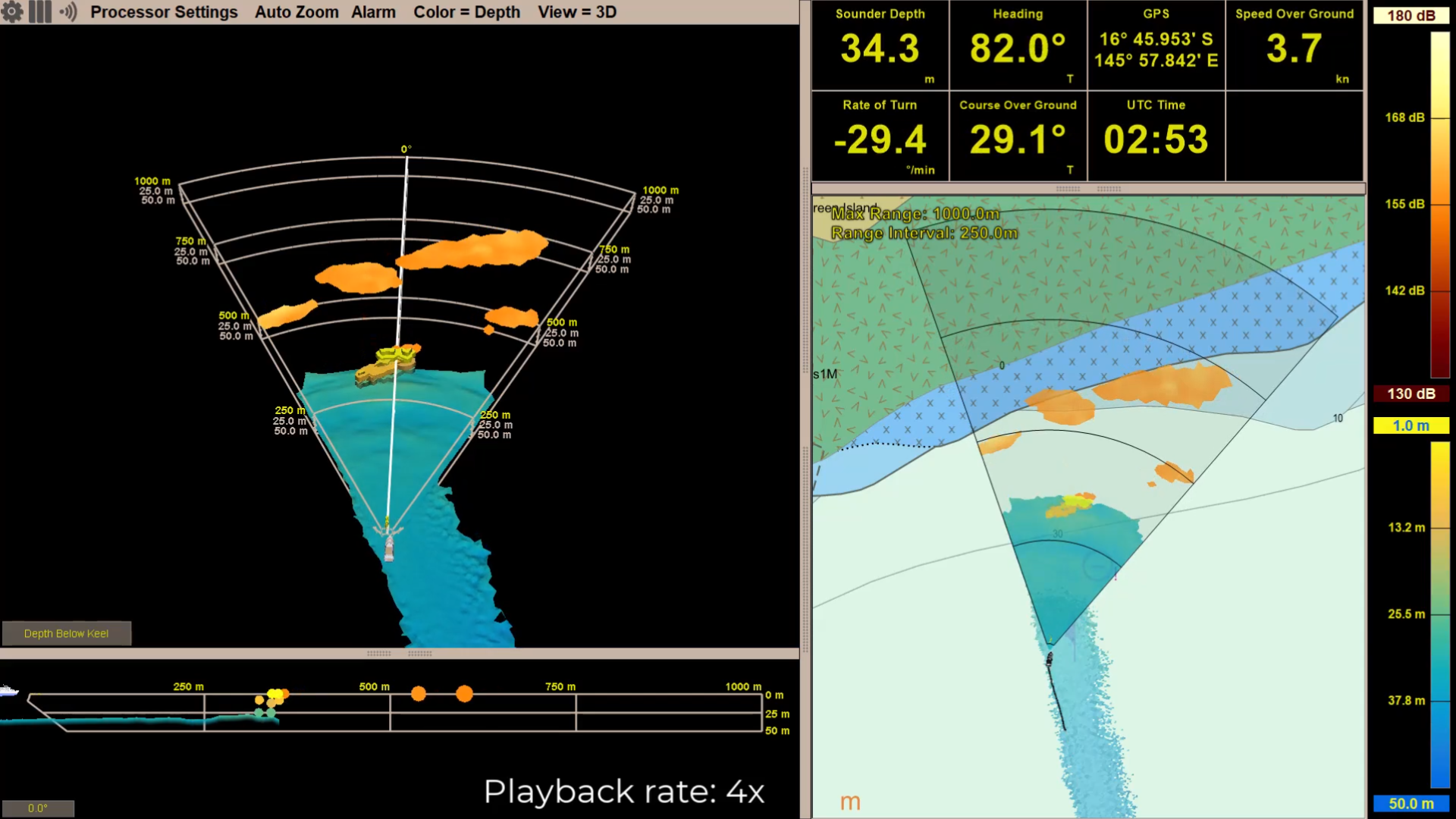1456x819 pixels.
Task: Select the largest orange target on 3D view
Action: pos(472,249)
